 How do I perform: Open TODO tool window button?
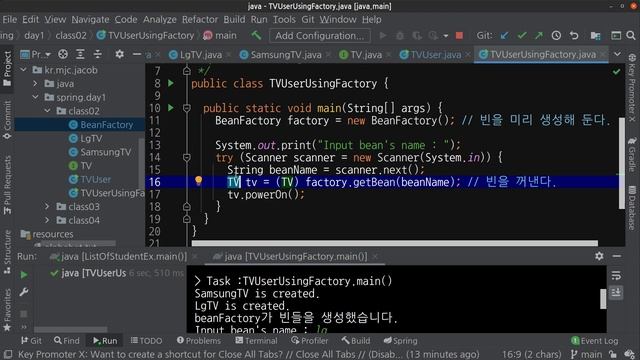(x=147, y=340)
